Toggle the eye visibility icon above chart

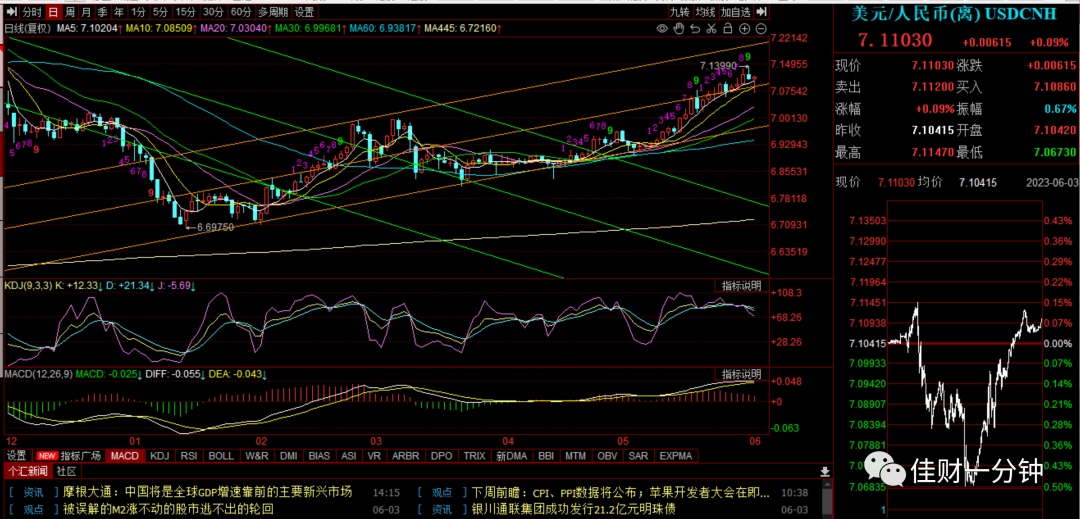(x=662, y=29)
